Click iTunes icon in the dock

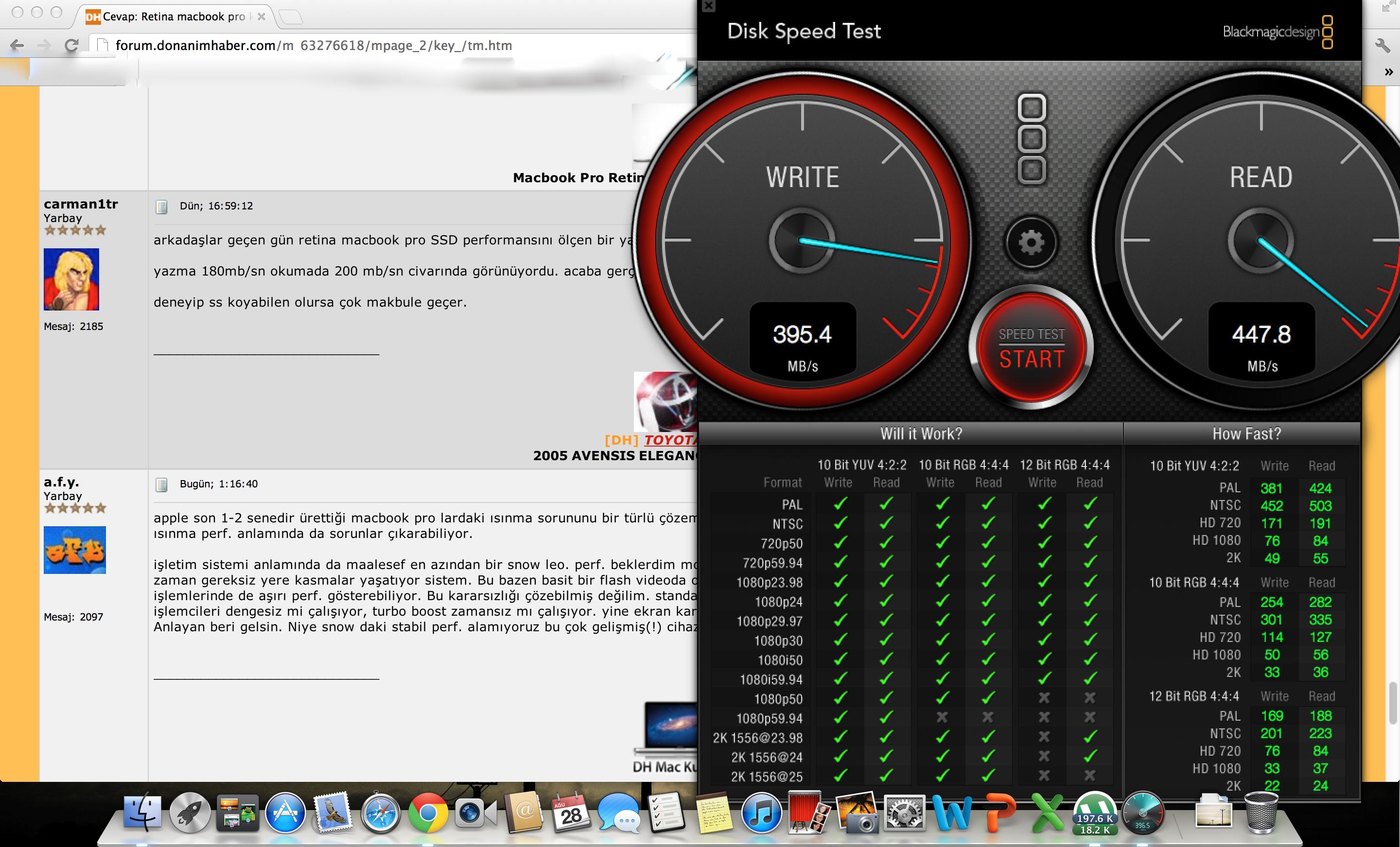click(757, 820)
